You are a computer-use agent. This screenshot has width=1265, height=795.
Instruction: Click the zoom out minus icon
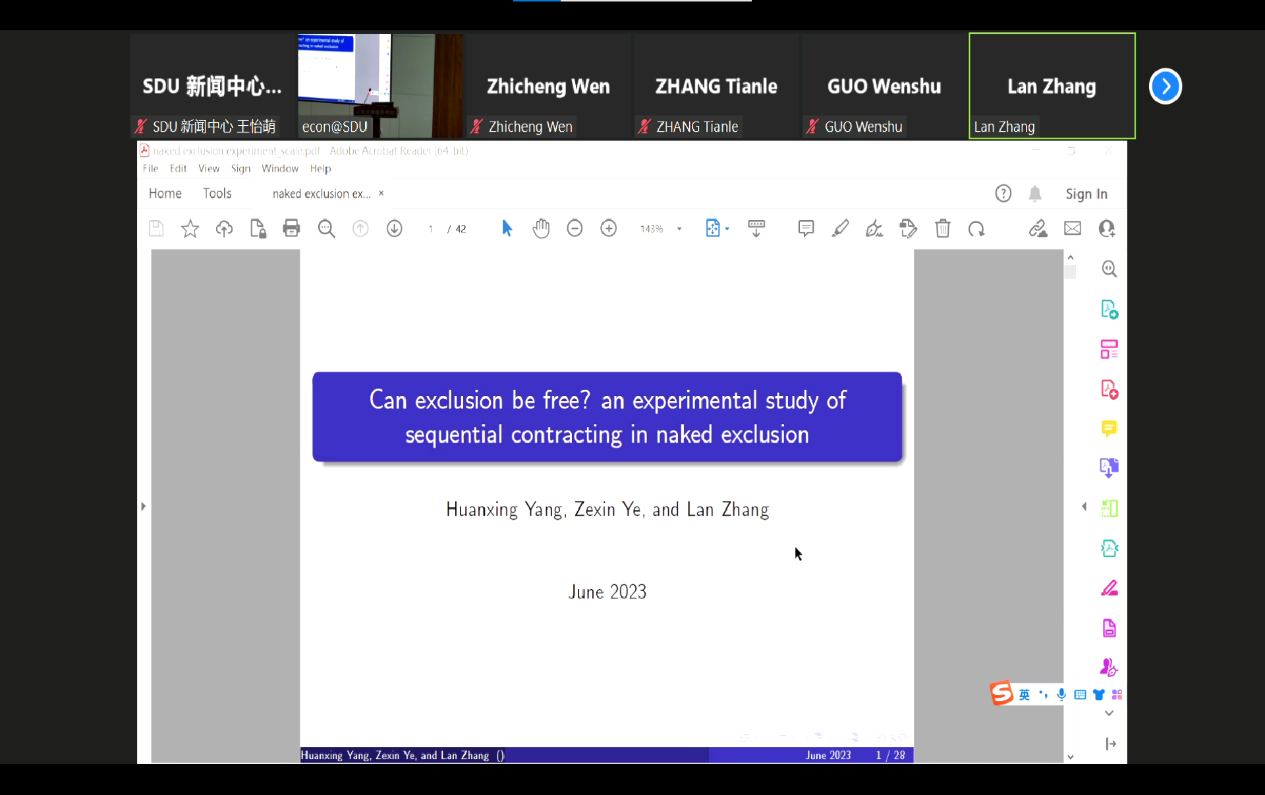[575, 229]
